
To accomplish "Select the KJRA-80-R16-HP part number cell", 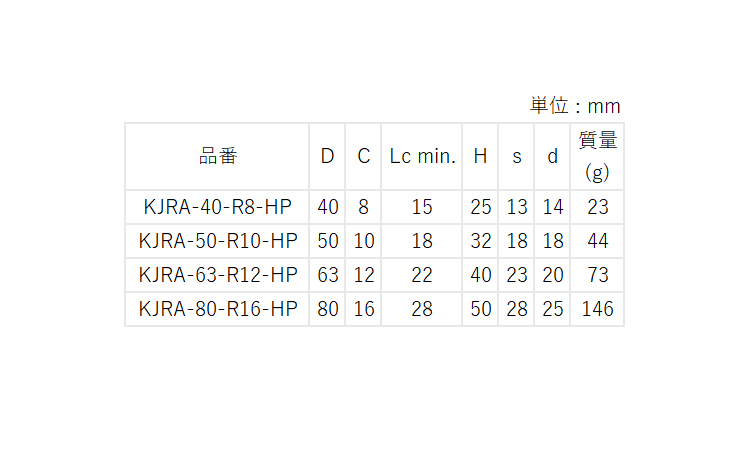I will tap(218, 309).
